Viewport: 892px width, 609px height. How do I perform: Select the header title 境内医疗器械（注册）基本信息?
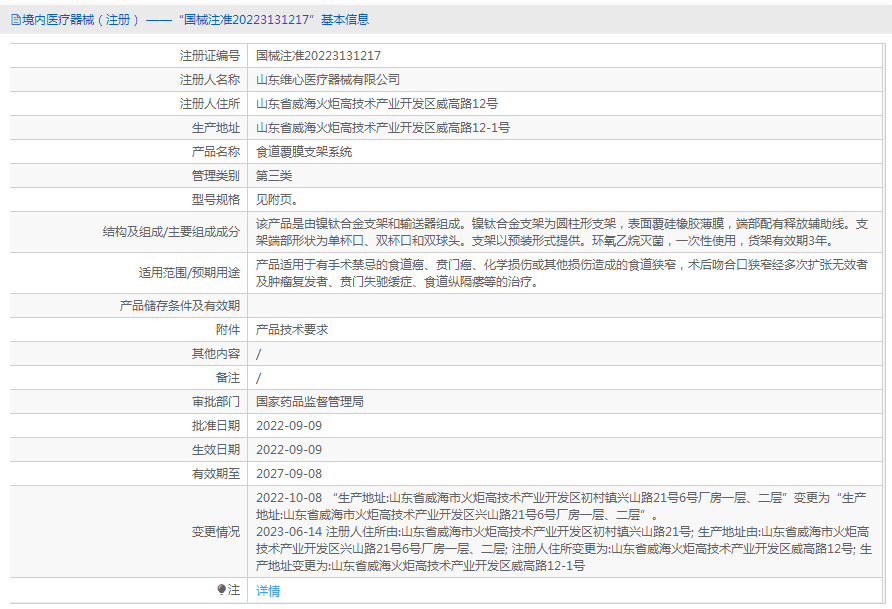[x=195, y=20]
